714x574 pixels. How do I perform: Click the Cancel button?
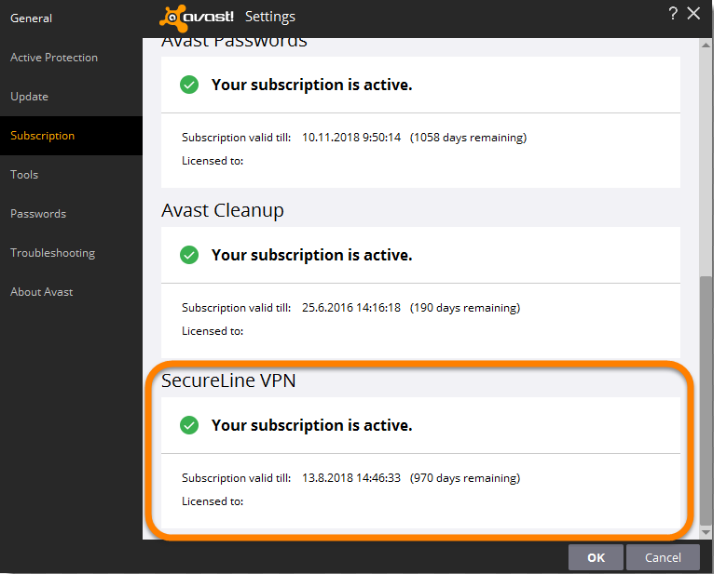point(663,558)
